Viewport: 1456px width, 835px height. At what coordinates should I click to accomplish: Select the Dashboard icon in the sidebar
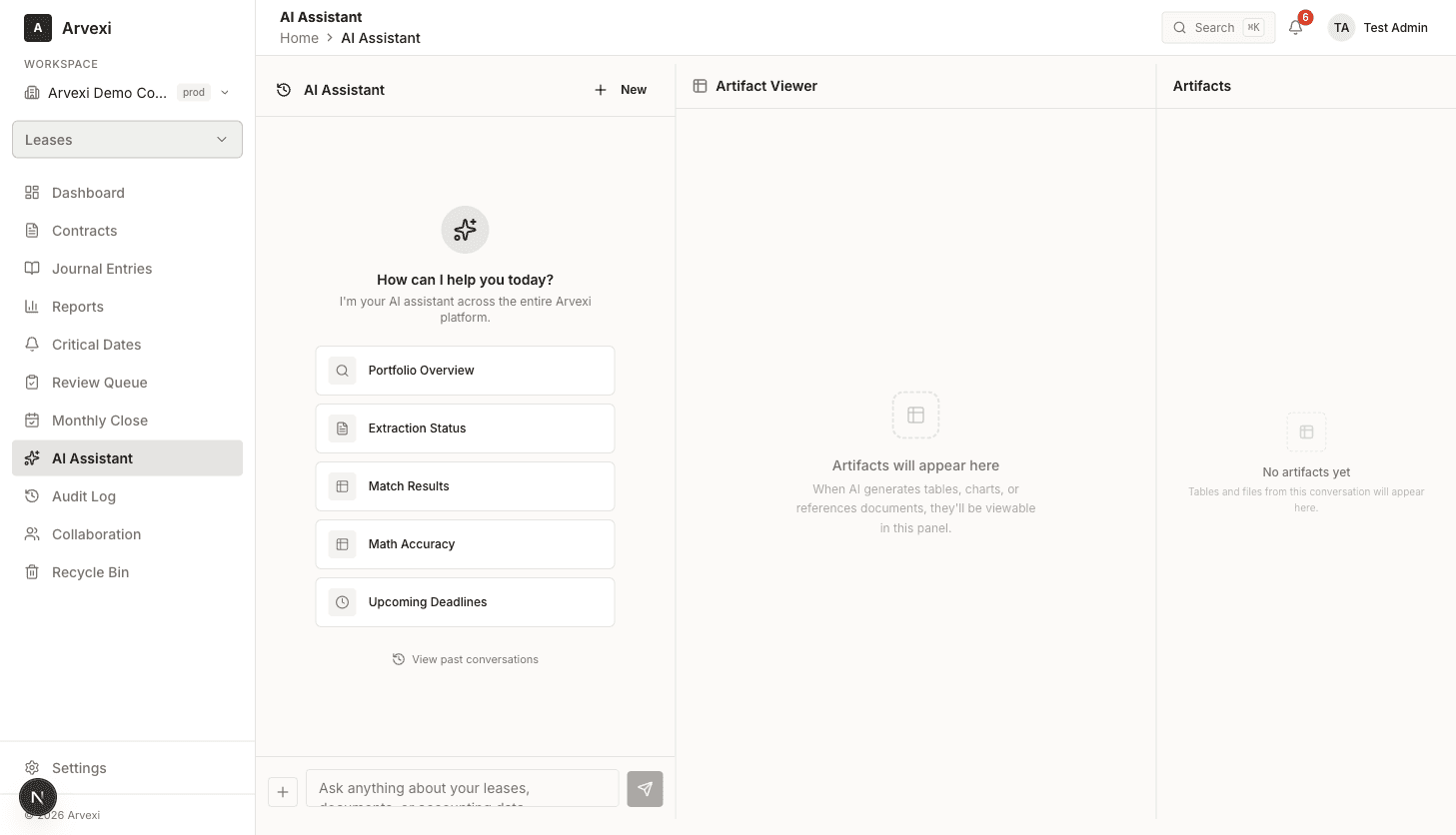[33, 192]
